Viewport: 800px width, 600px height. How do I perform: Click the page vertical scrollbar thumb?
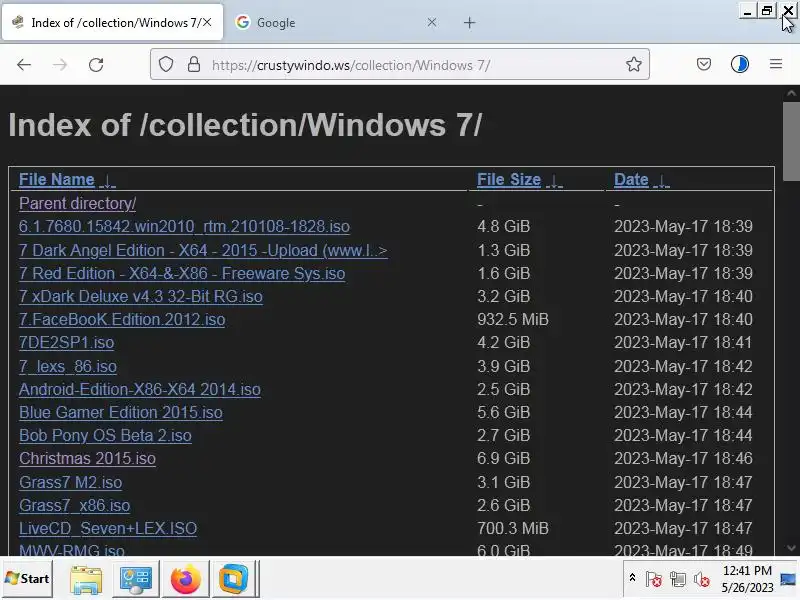coord(791,141)
